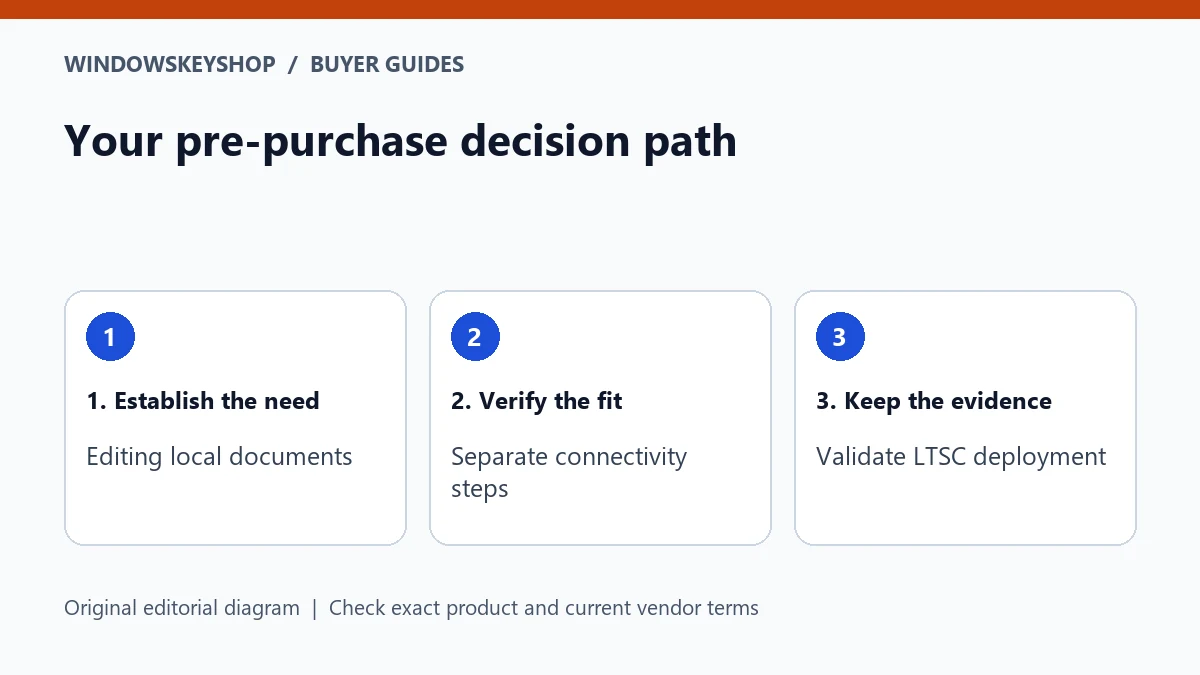Click the '2. Verify the fit' title

coord(537,401)
